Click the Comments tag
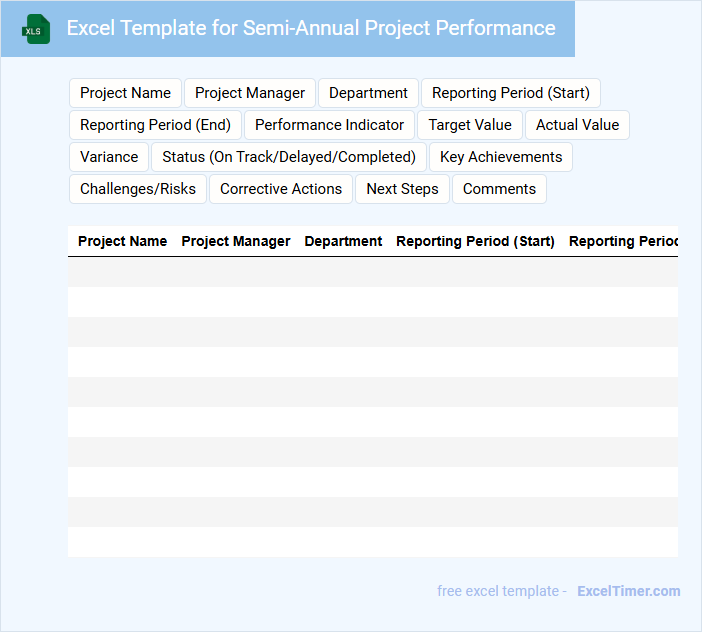702x632 pixels. click(499, 189)
